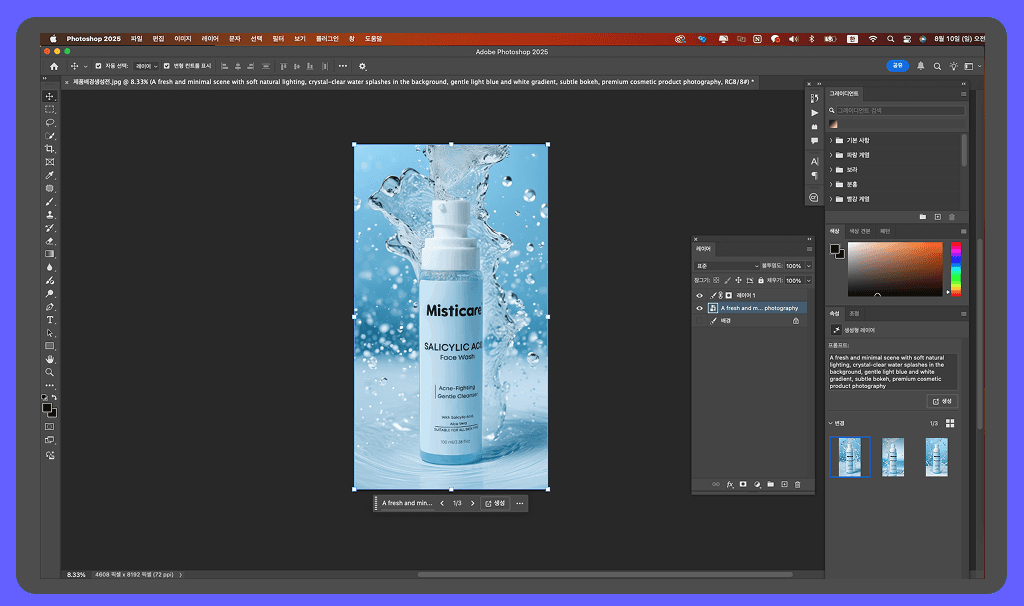Open the 필터 menu
This screenshot has width=1024, height=606.
point(278,39)
